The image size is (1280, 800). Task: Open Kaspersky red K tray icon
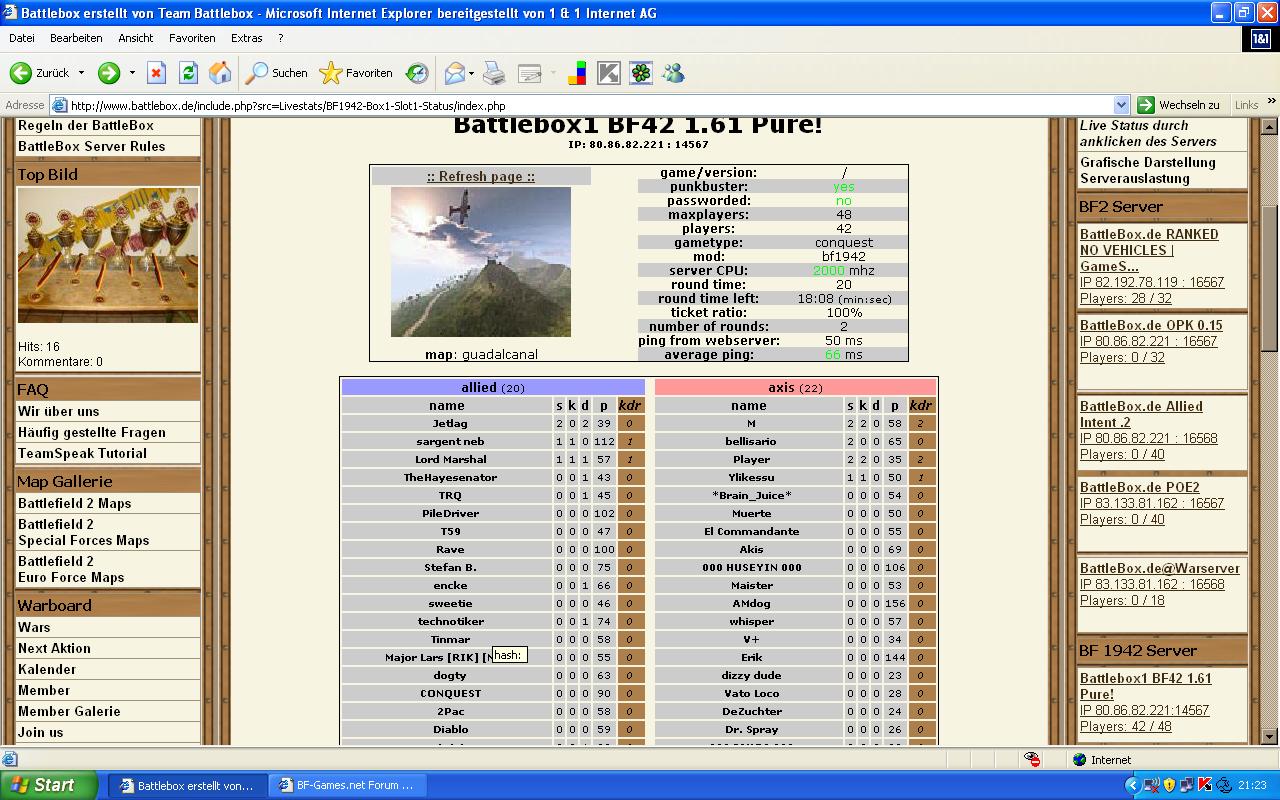click(x=1205, y=785)
